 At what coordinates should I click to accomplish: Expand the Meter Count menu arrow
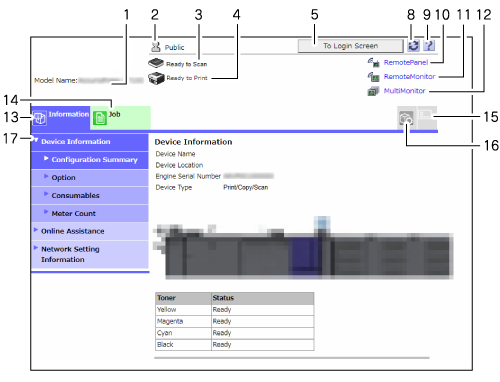(46, 212)
